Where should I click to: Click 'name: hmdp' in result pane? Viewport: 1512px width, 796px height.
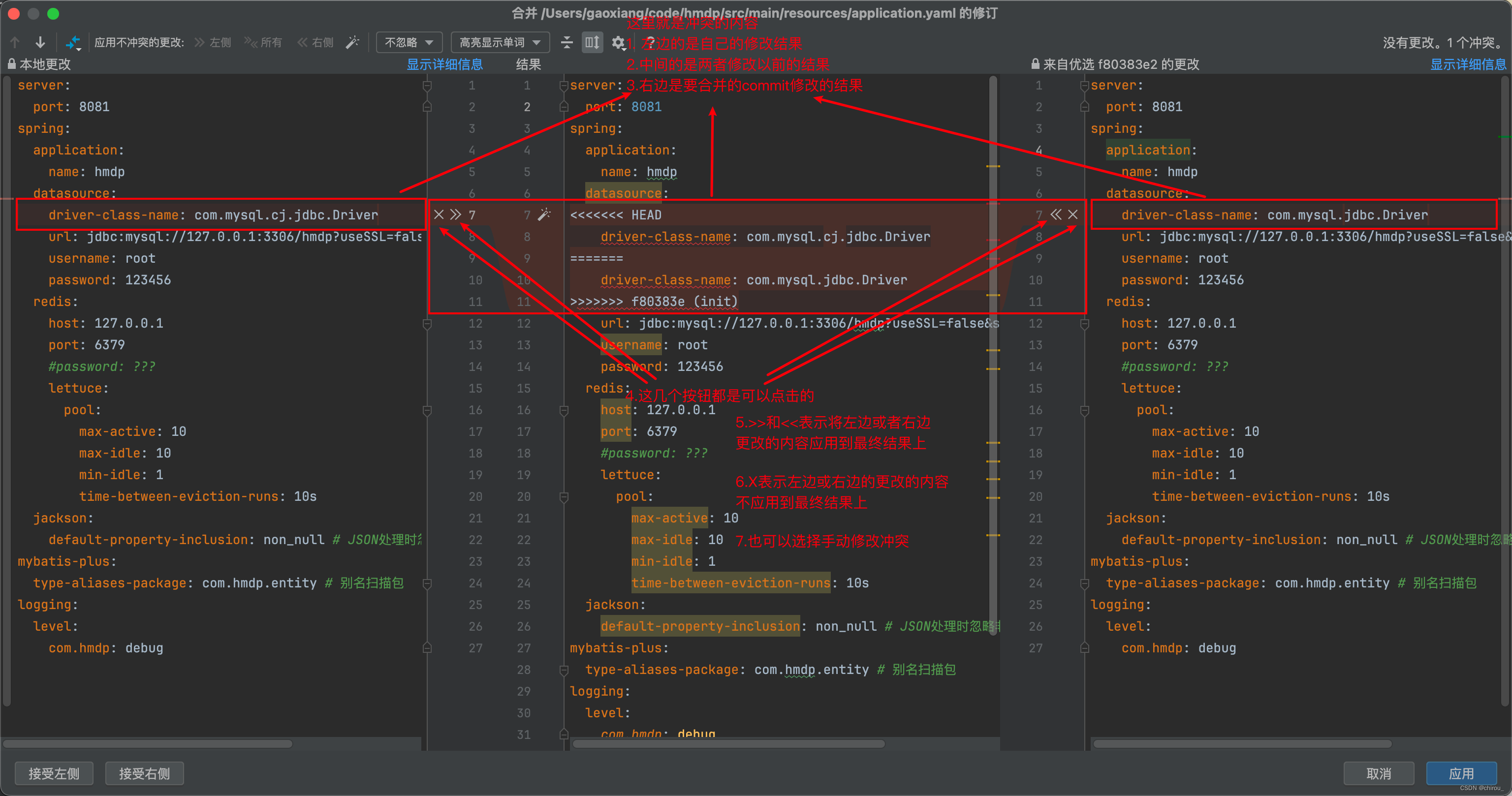[638, 172]
